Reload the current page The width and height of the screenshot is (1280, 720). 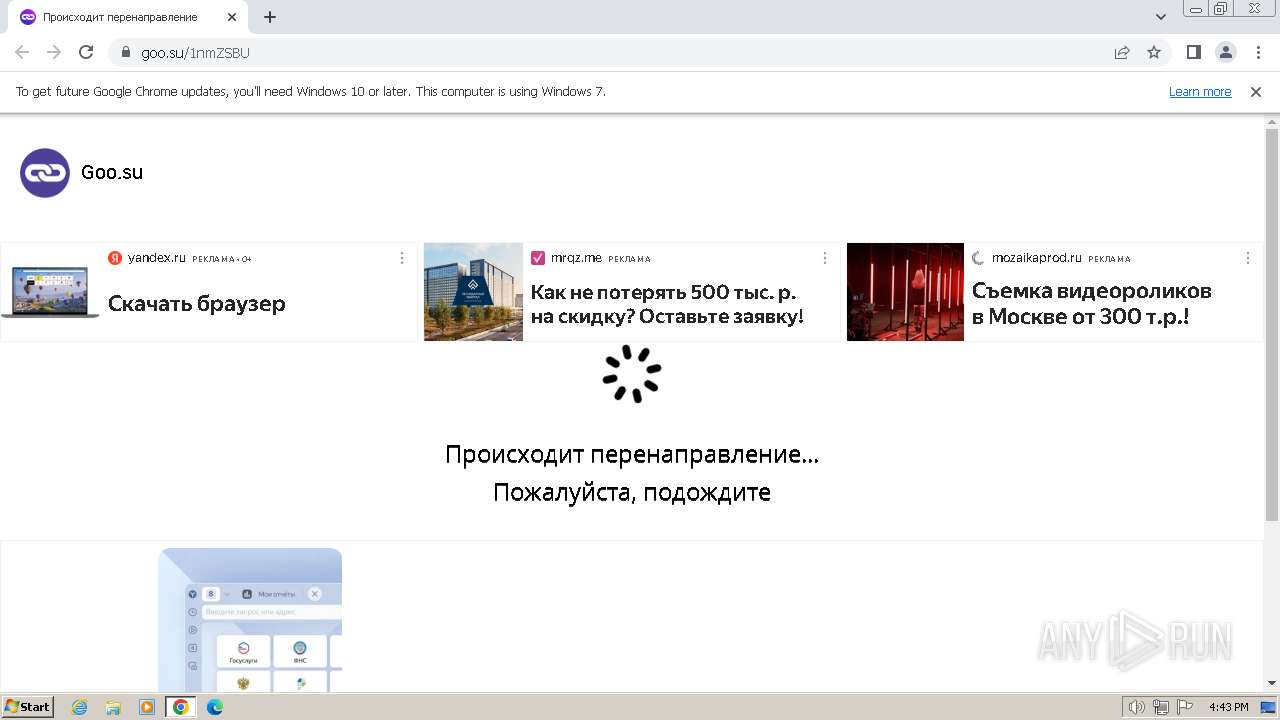(x=86, y=52)
